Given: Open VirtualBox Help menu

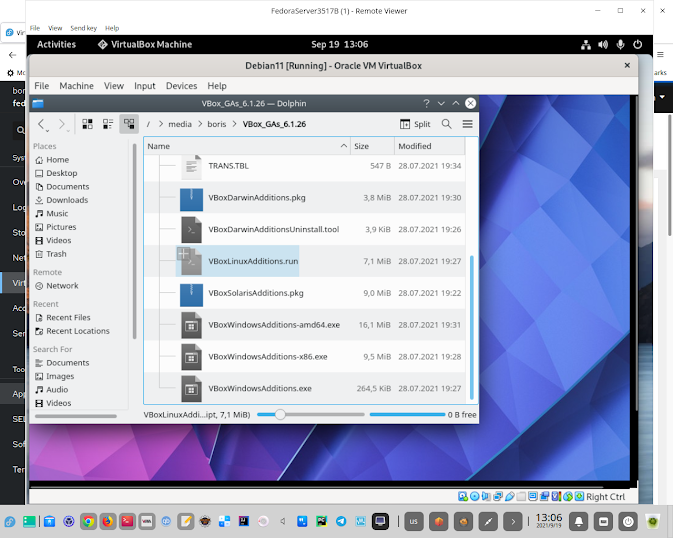Looking at the screenshot, I should (217, 86).
